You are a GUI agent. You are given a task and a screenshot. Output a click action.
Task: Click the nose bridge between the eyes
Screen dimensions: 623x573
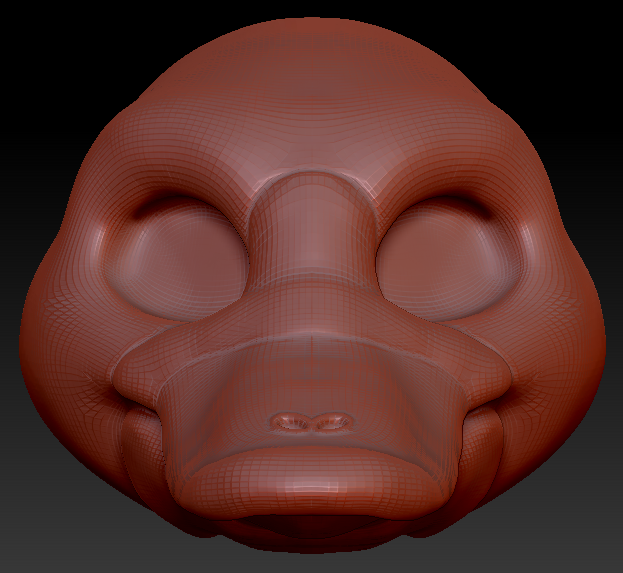[x=312, y=226]
